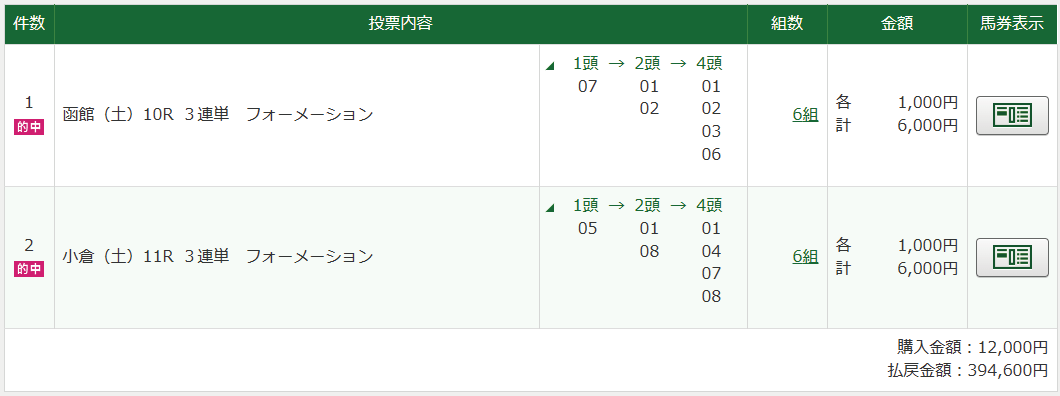
Task: Collapse the 函館 10R formation triangle
Action: [x=550, y=66]
